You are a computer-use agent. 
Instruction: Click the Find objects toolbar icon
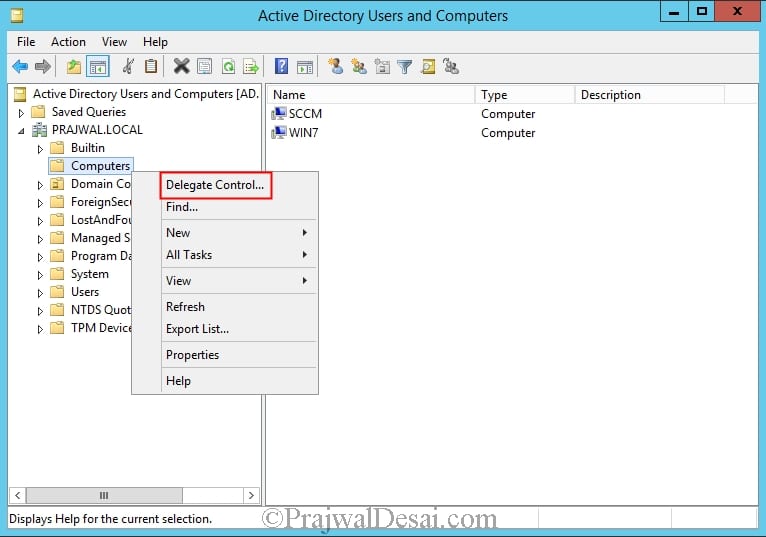[x=428, y=66]
